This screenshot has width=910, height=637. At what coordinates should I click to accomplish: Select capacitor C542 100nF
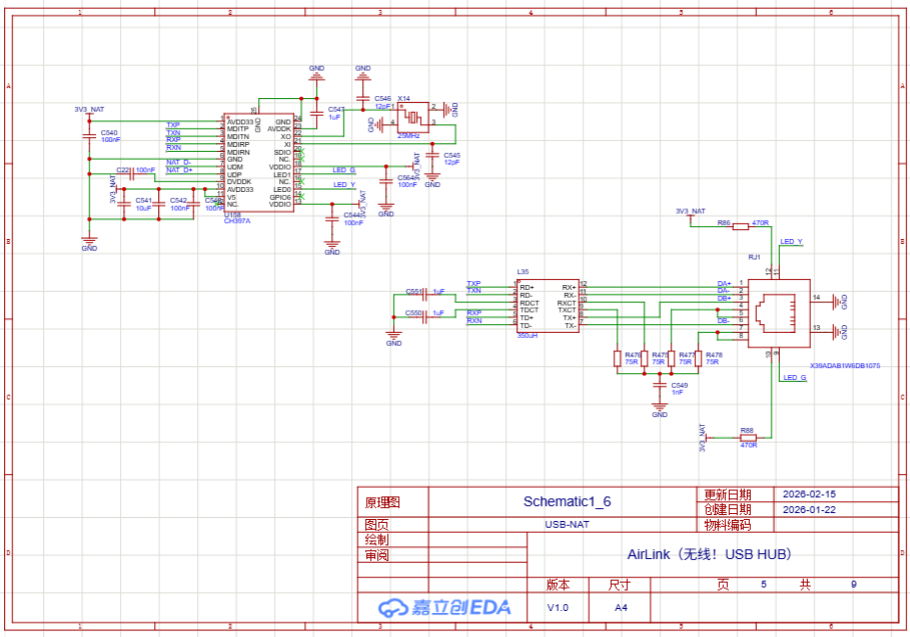(159, 204)
